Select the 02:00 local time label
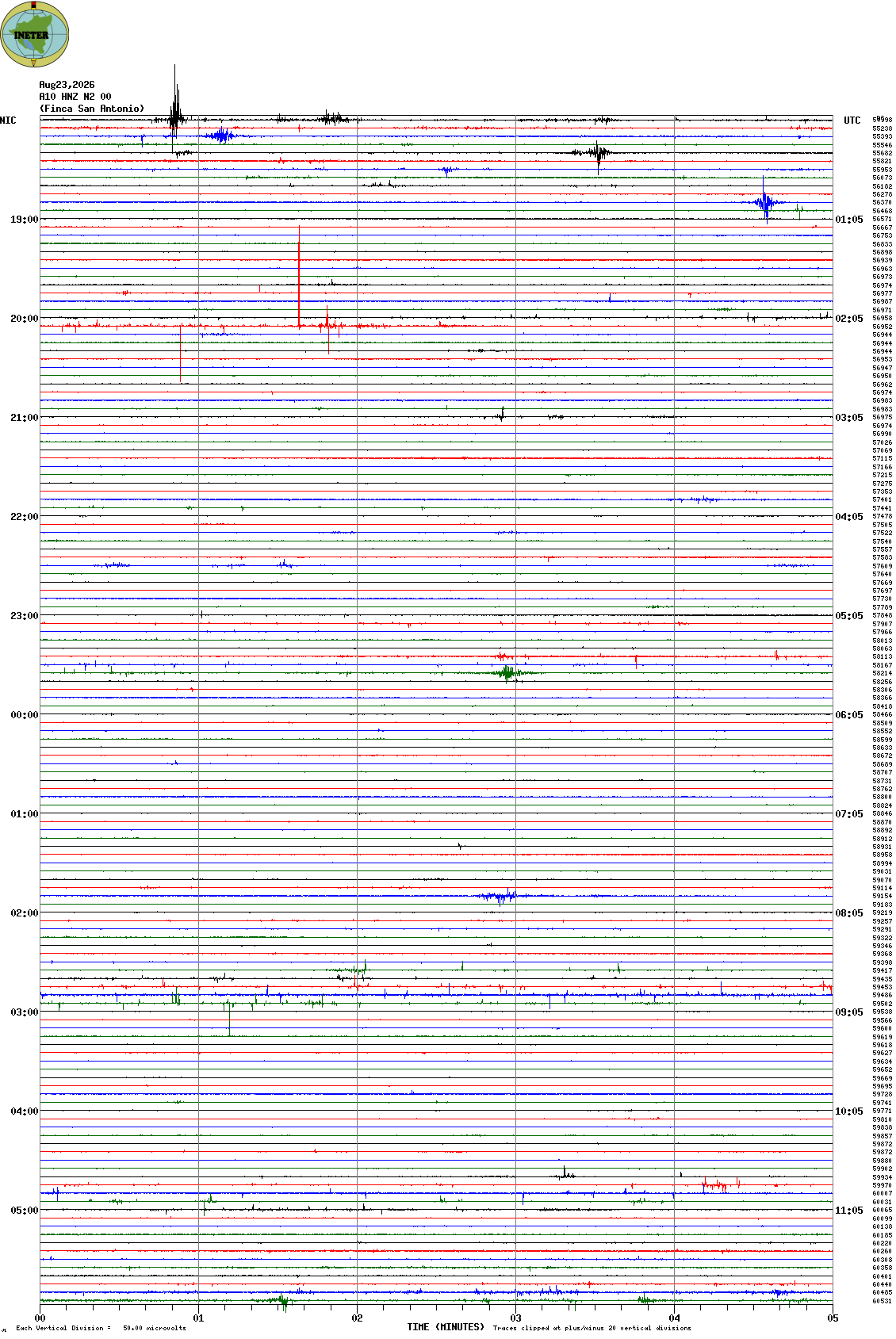This screenshot has height=1339, width=896. pyautogui.click(x=24, y=913)
